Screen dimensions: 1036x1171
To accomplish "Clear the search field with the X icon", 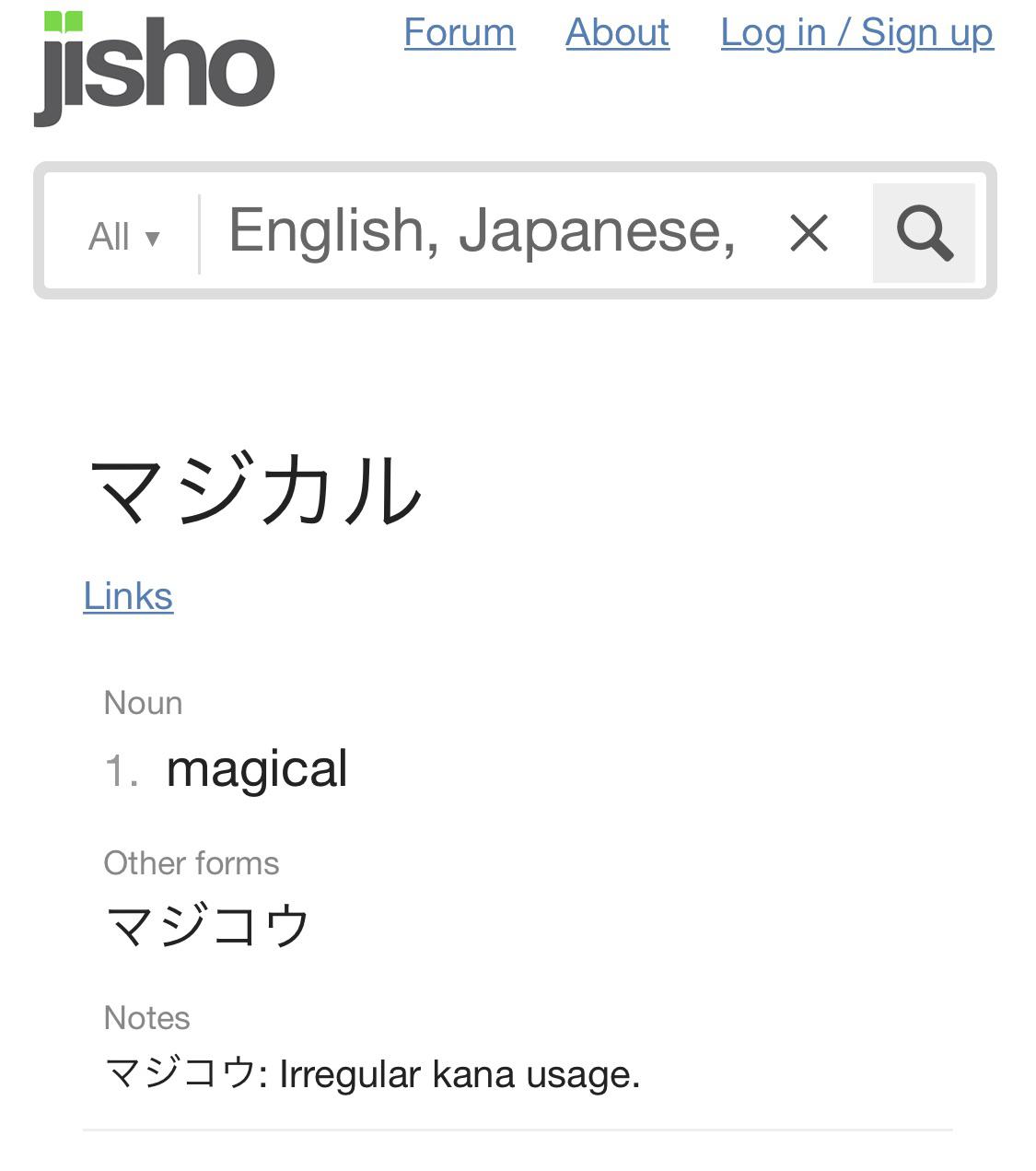I will [x=809, y=233].
